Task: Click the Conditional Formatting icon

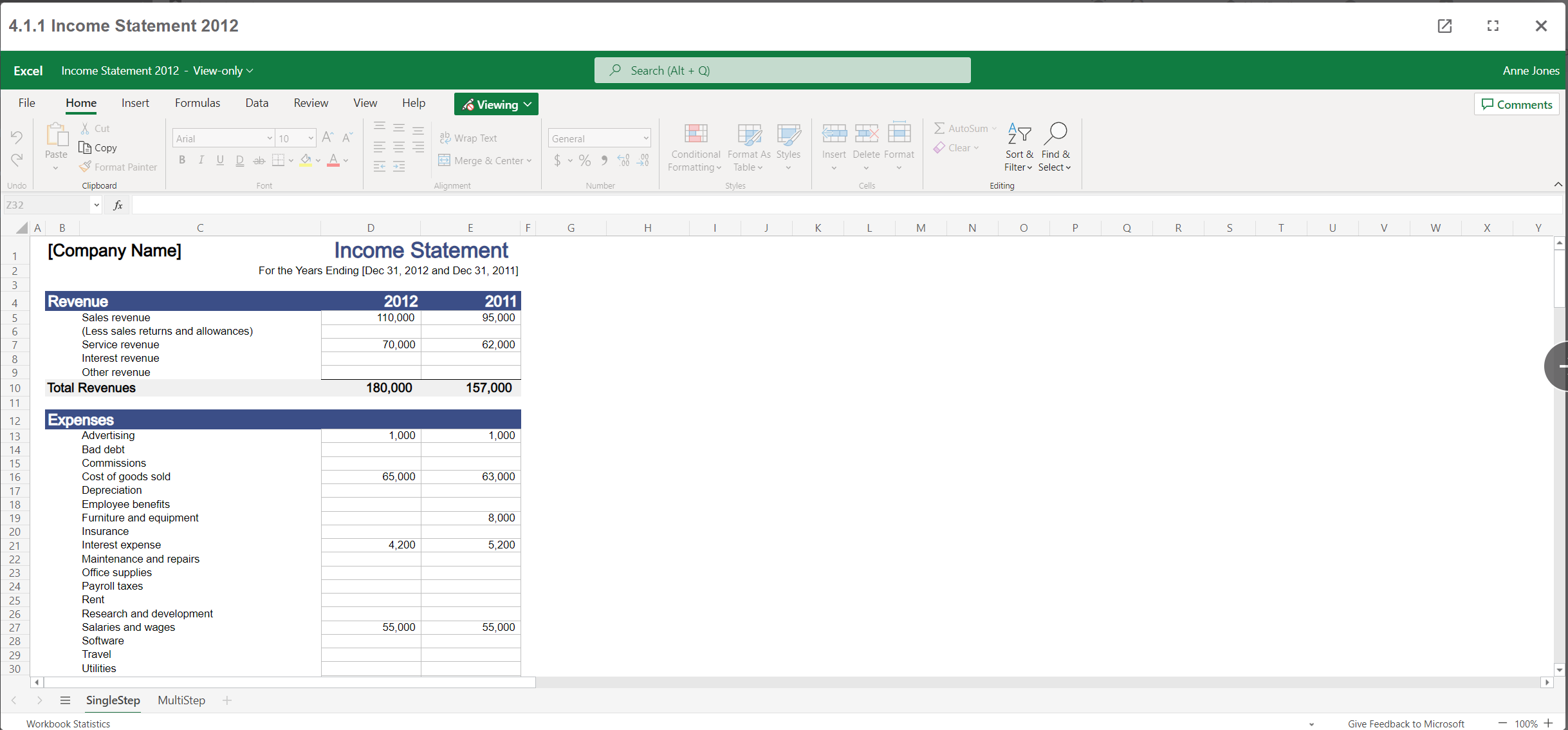Action: point(696,134)
